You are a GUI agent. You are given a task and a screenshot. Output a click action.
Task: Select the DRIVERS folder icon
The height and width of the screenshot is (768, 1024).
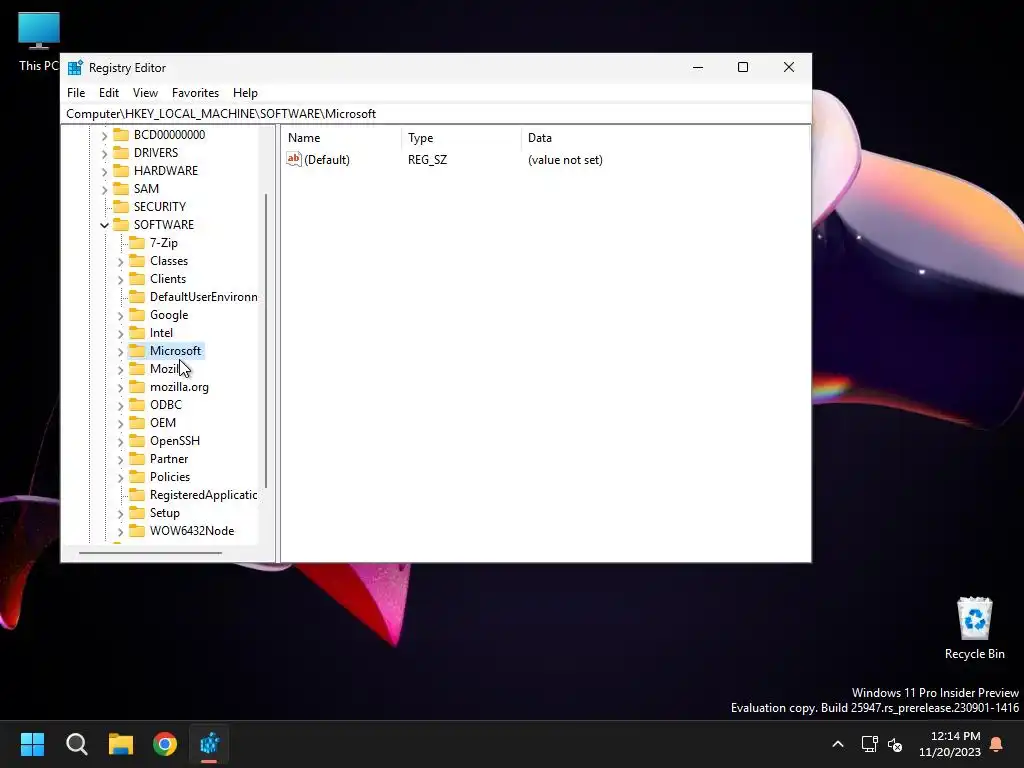(x=121, y=152)
